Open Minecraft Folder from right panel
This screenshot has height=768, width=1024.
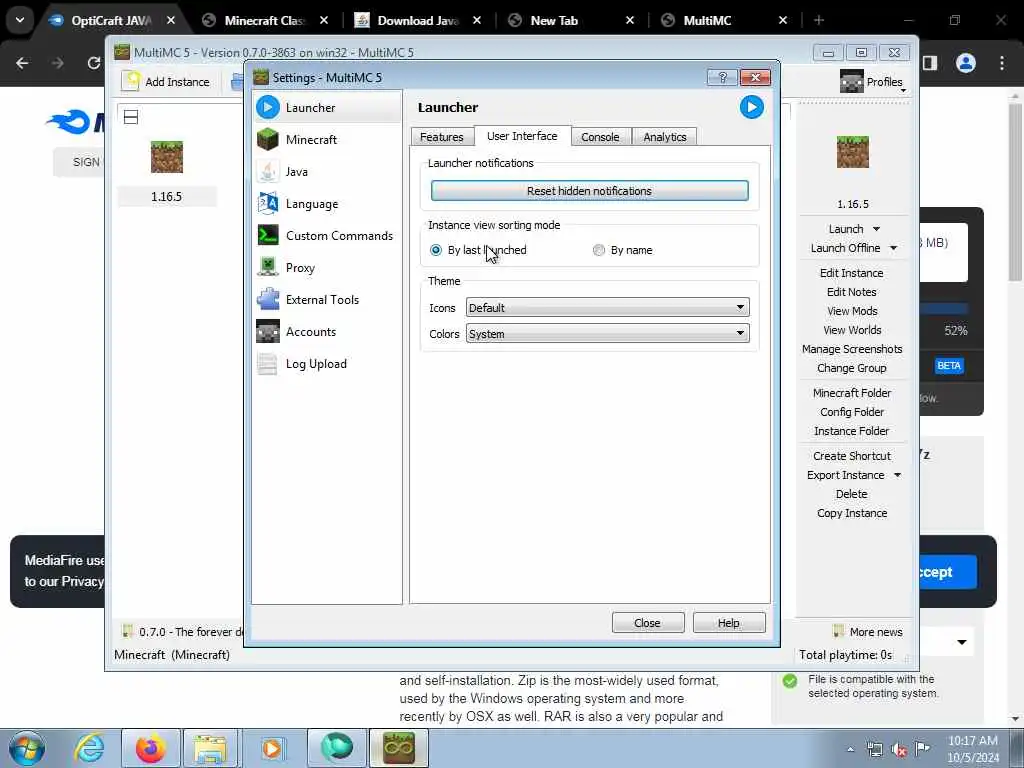point(852,392)
